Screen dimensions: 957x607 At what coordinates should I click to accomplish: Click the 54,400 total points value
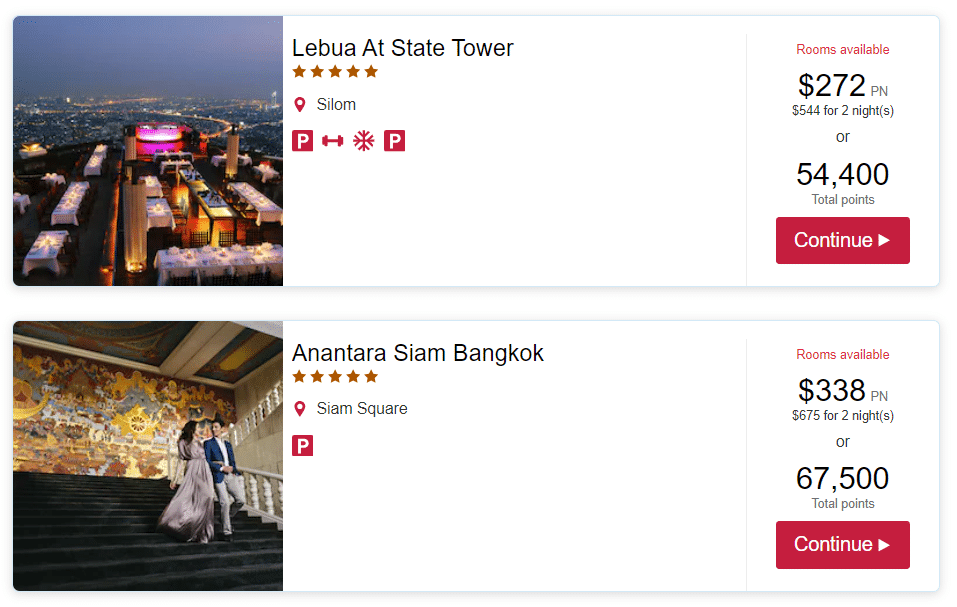pyautogui.click(x=842, y=174)
